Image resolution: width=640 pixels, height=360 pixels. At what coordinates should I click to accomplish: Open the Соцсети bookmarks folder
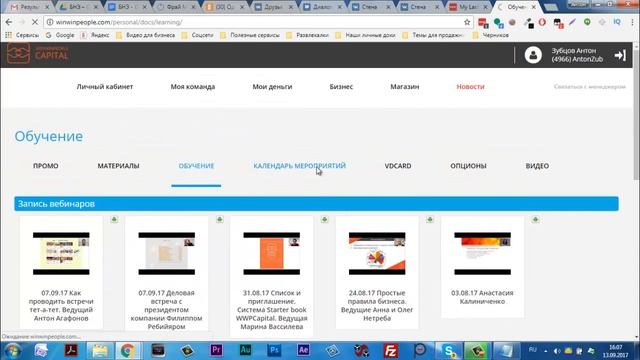(x=198, y=35)
